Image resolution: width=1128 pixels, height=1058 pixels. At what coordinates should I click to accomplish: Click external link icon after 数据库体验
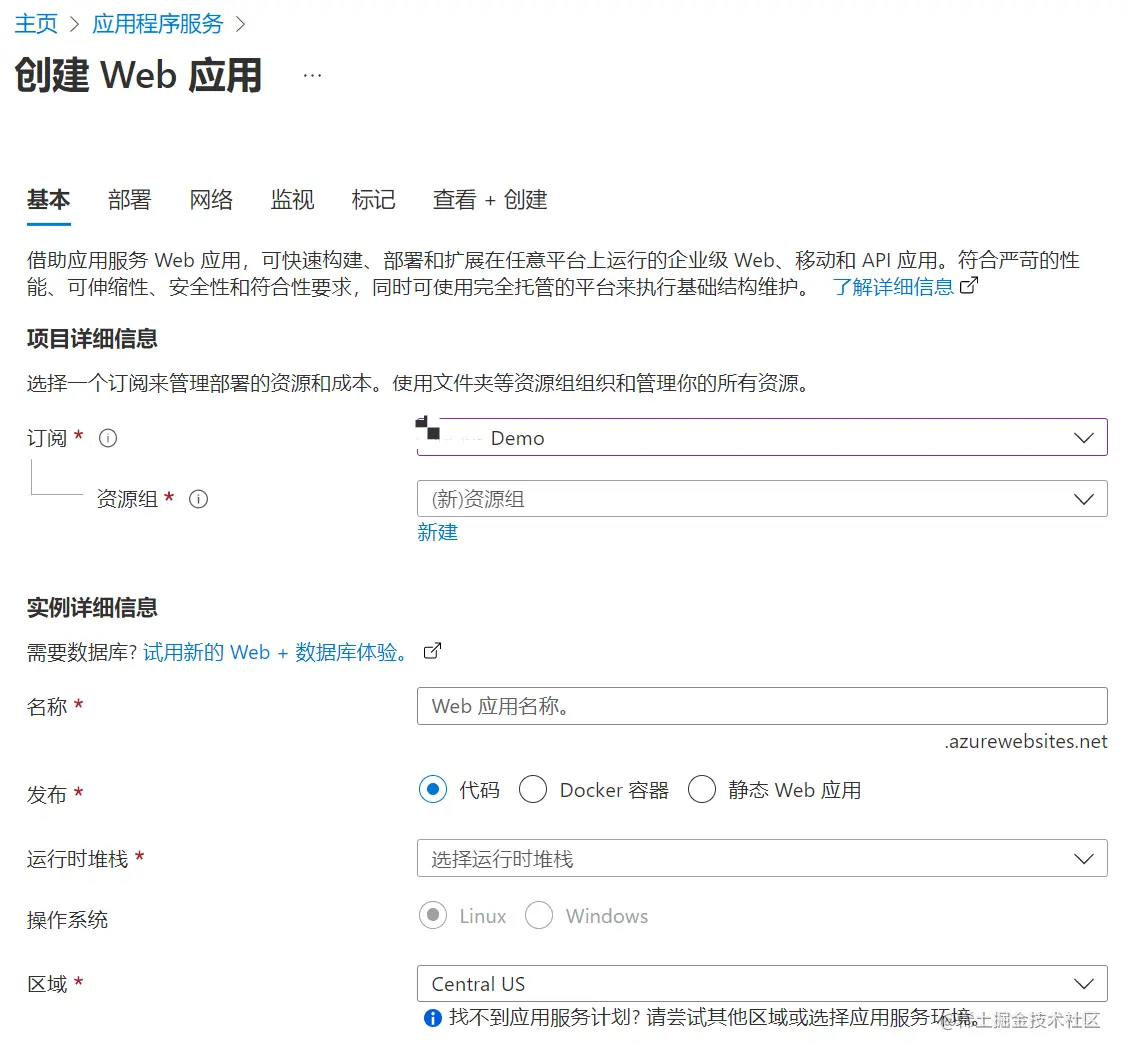432,651
